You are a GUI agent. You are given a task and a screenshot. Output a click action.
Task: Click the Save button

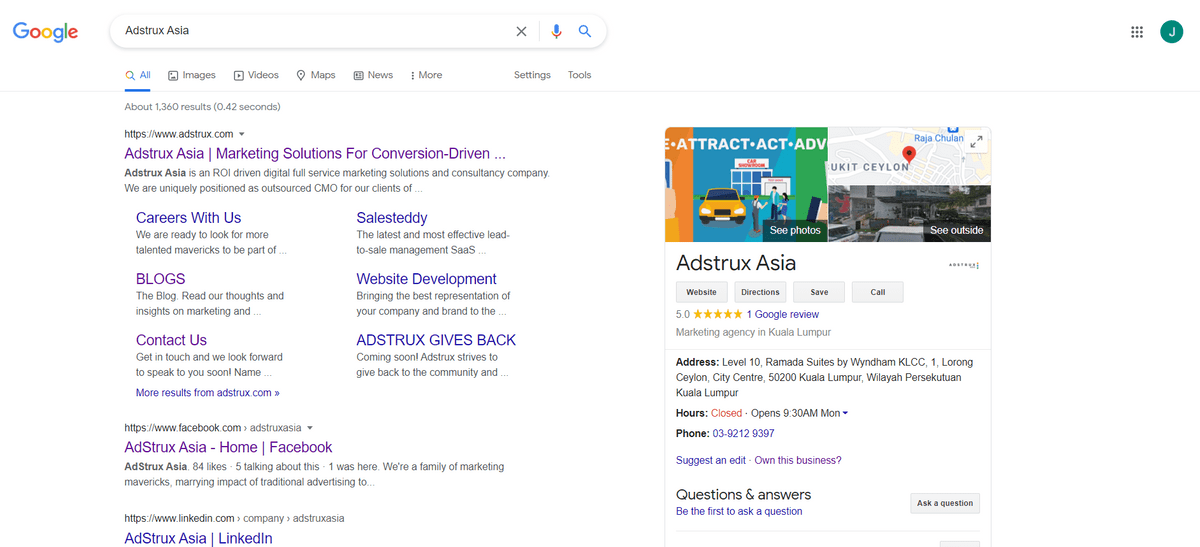[x=819, y=292]
